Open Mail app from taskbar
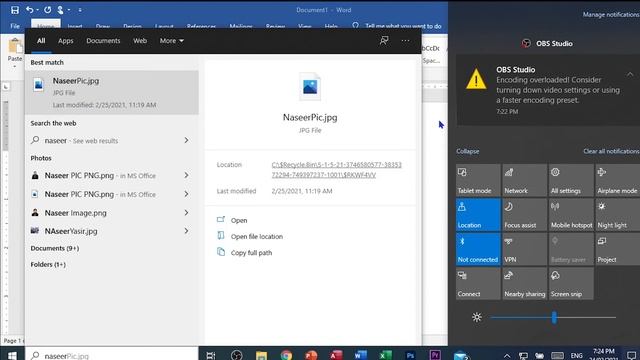 pyautogui.click(x=460, y=355)
